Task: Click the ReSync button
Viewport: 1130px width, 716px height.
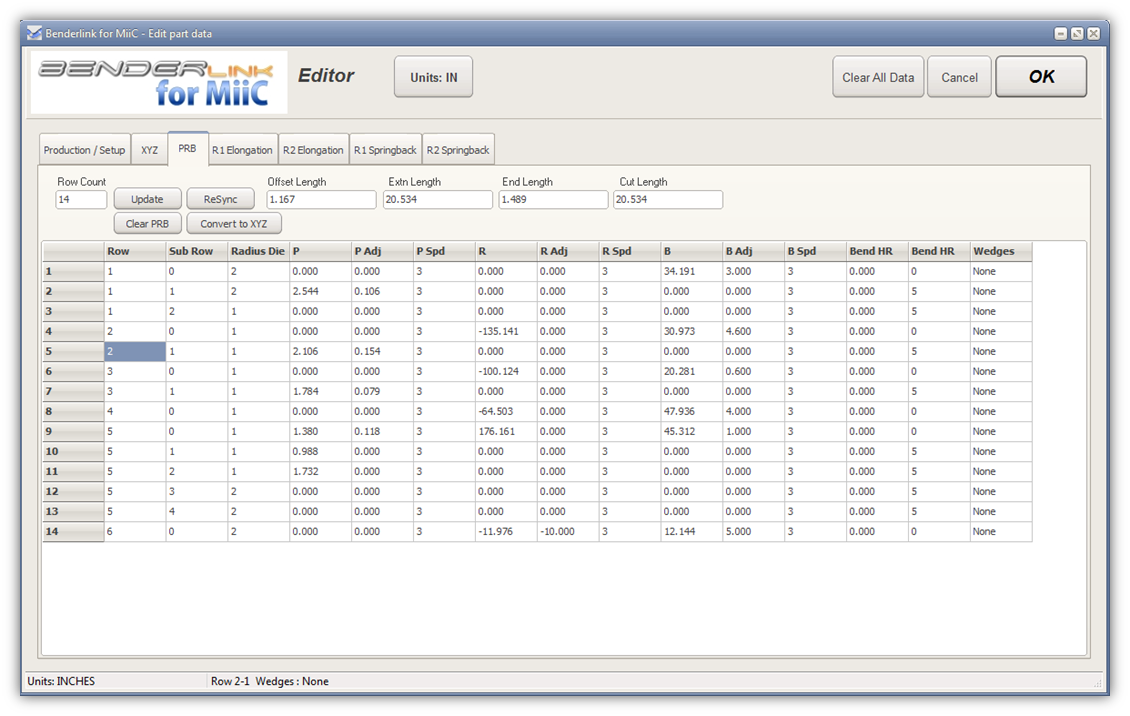Action: (x=221, y=200)
